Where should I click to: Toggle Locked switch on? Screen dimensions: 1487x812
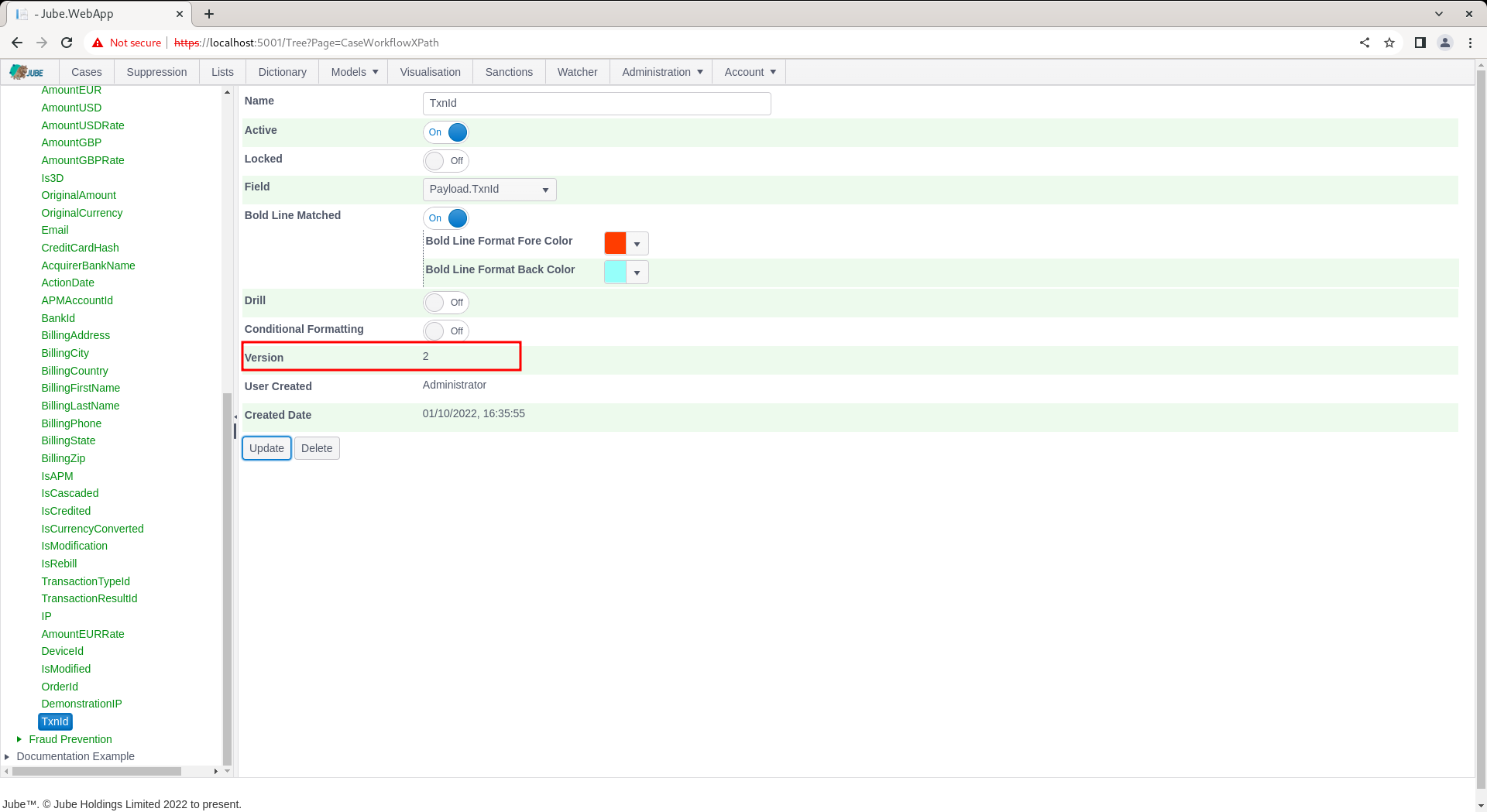pyautogui.click(x=446, y=161)
